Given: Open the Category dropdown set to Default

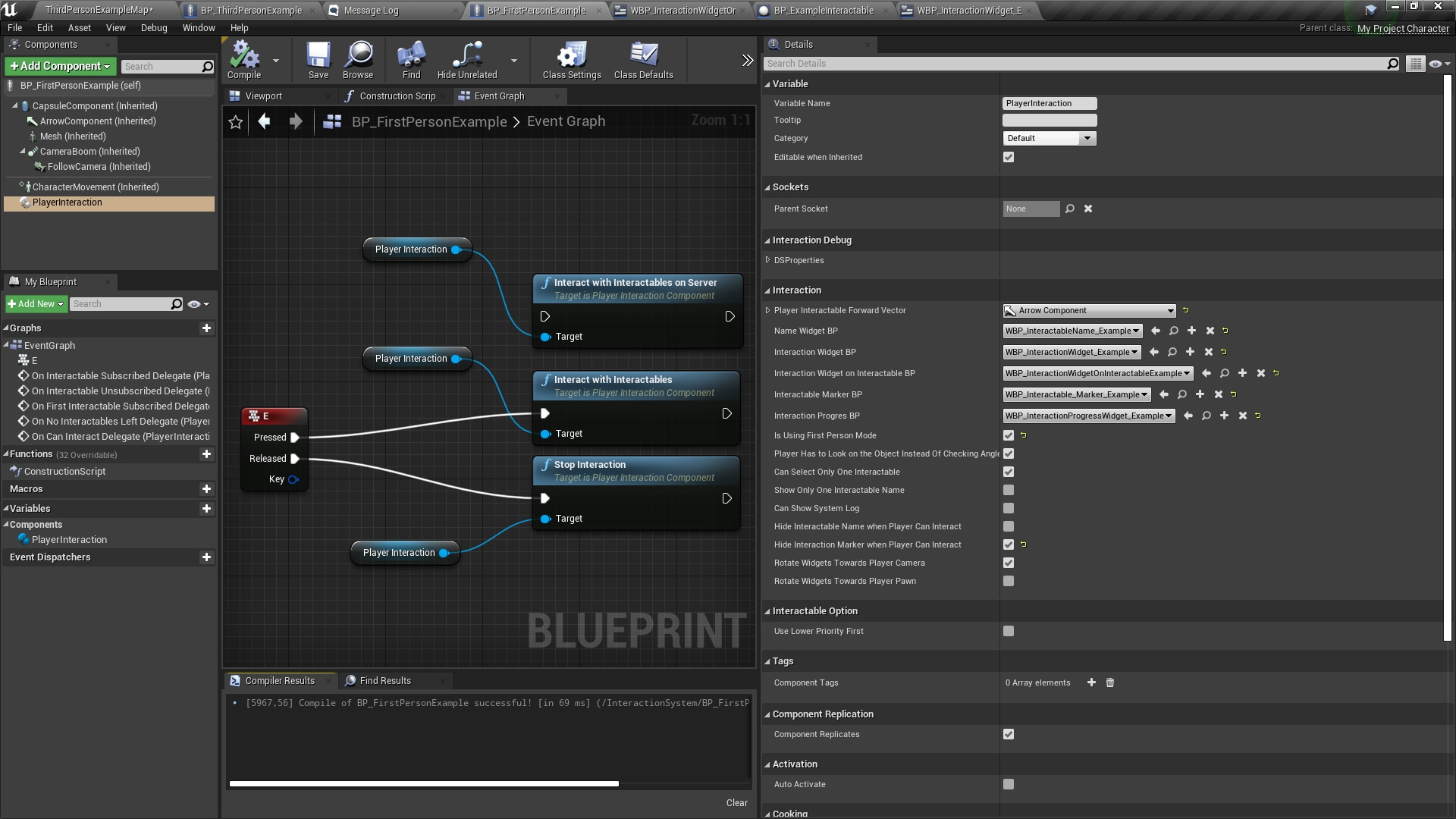Looking at the screenshot, I should [1049, 138].
